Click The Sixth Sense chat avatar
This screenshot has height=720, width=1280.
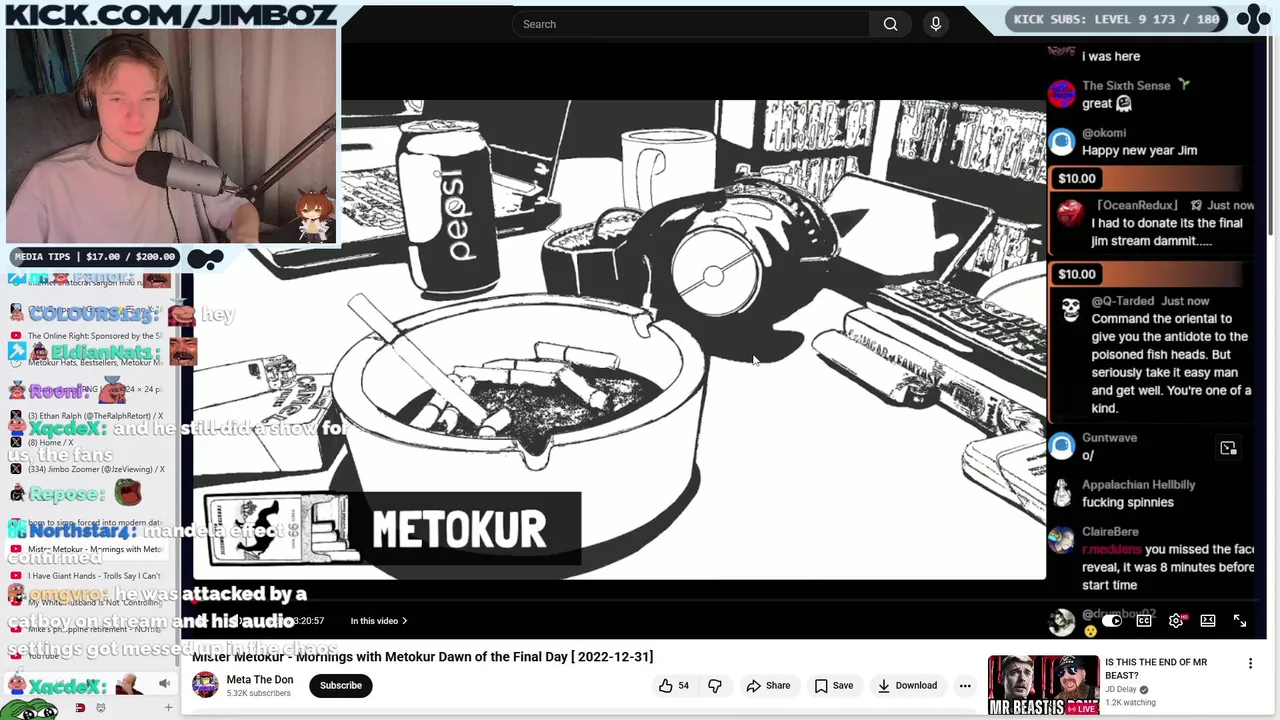(x=1062, y=94)
